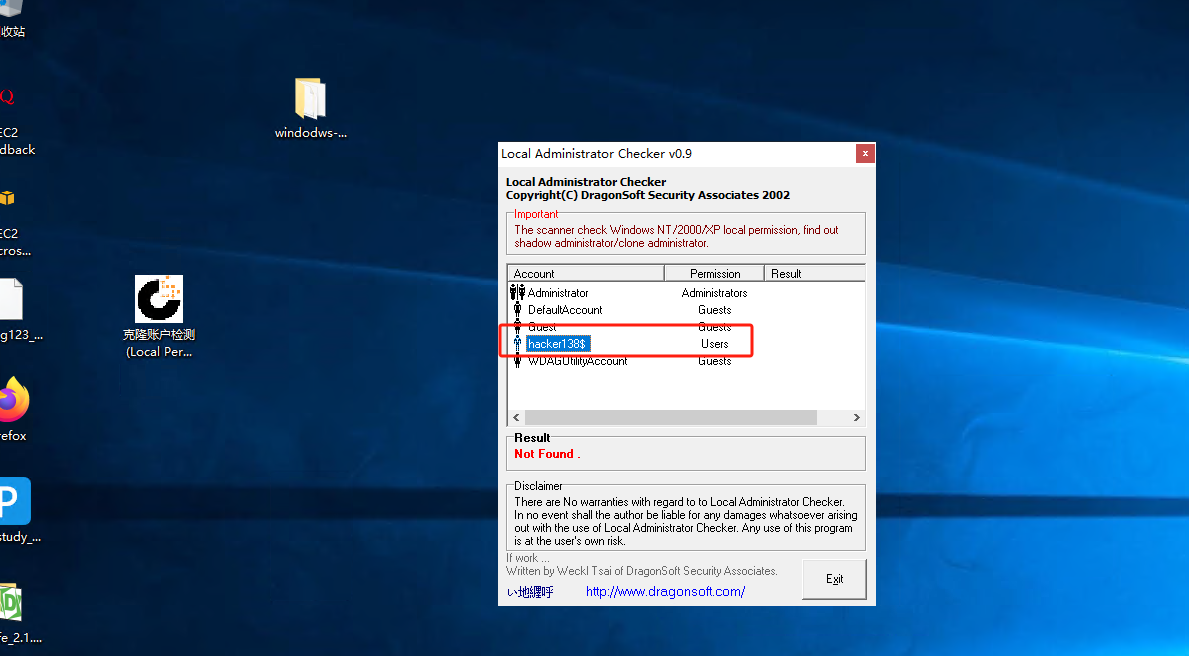The height and width of the screenshot is (656, 1189).
Task: Click the Guests permission for WDAGUtilityAccount
Action: (714, 361)
